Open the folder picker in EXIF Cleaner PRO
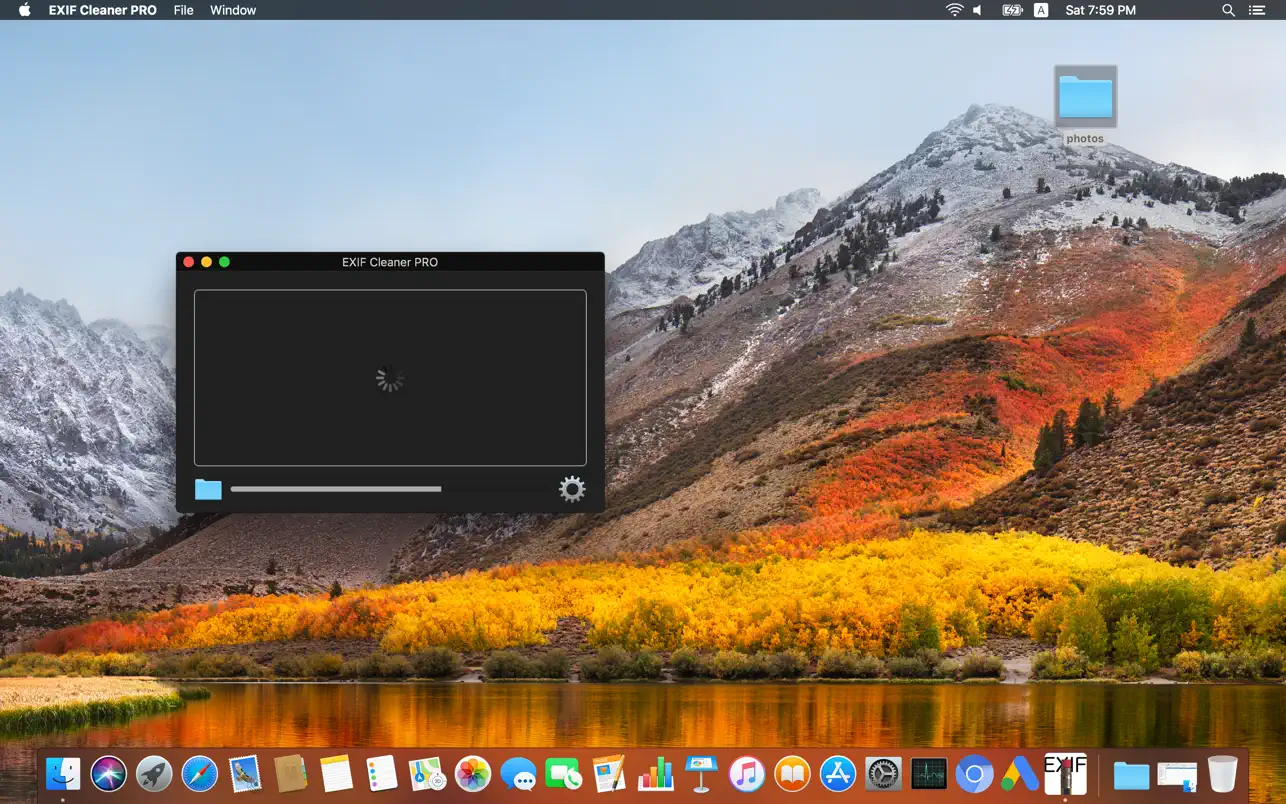This screenshot has width=1286, height=804. pyautogui.click(x=207, y=489)
